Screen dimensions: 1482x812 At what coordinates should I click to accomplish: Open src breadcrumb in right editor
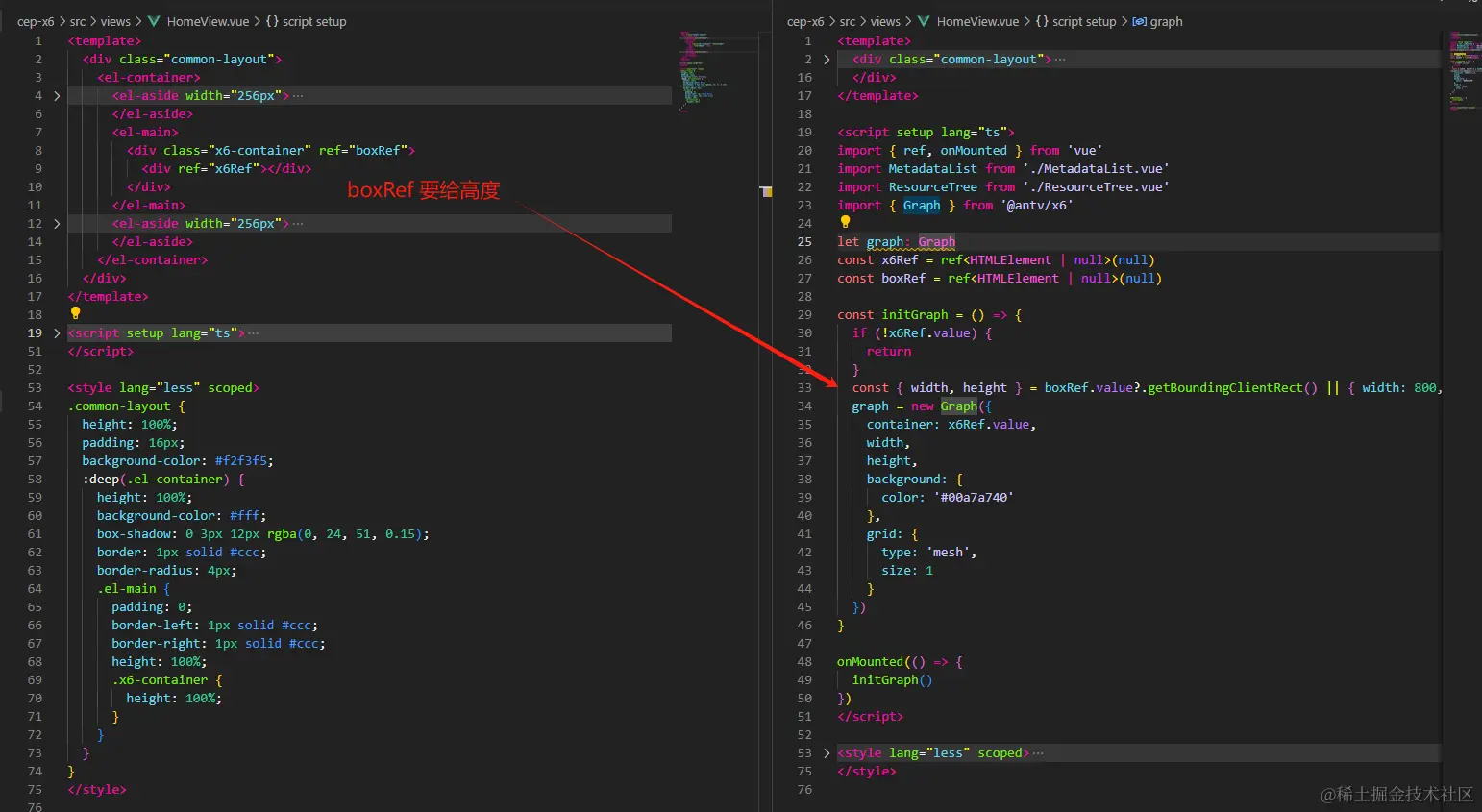tap(848, 21)
